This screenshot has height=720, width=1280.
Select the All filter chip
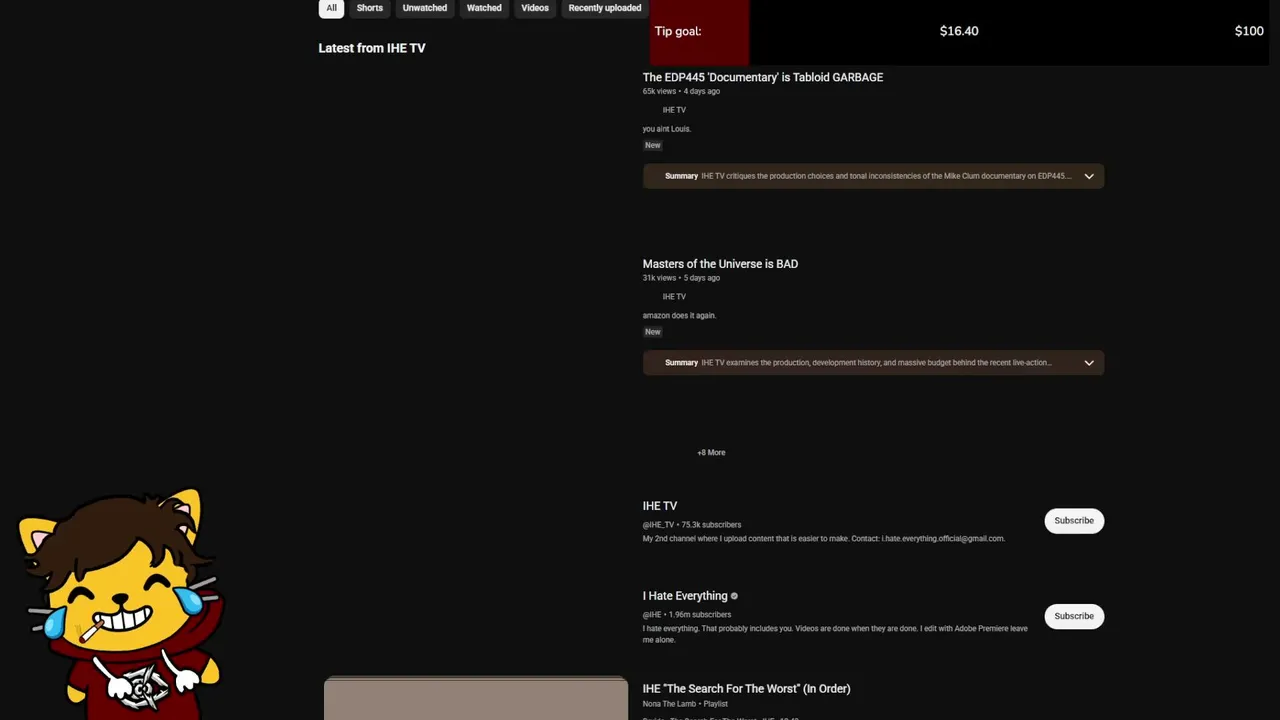pyautogui.click(x=331, y=8)
